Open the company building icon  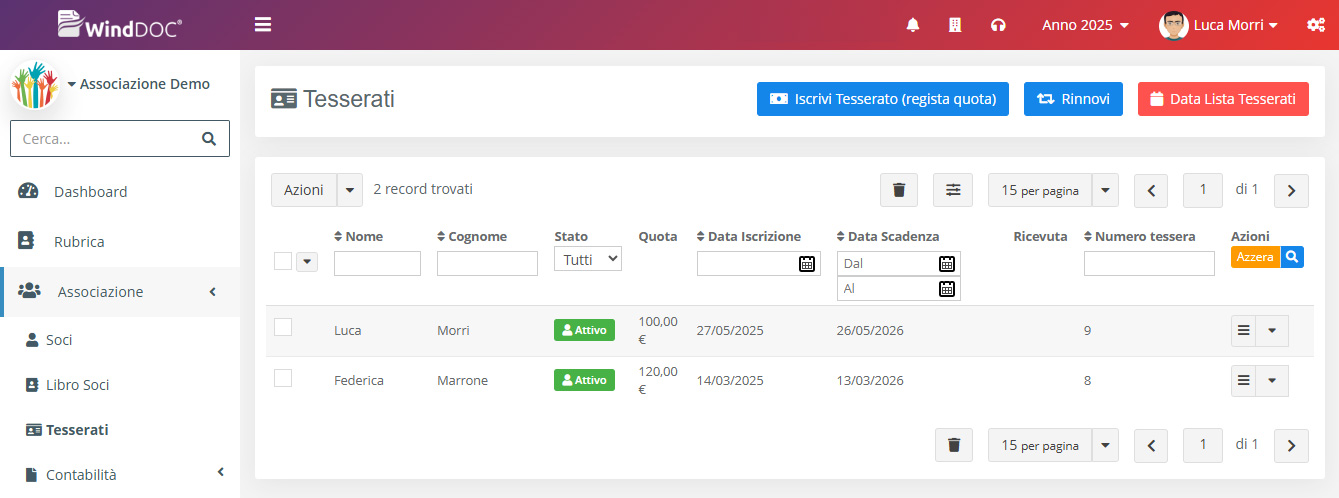pos(954,25)
